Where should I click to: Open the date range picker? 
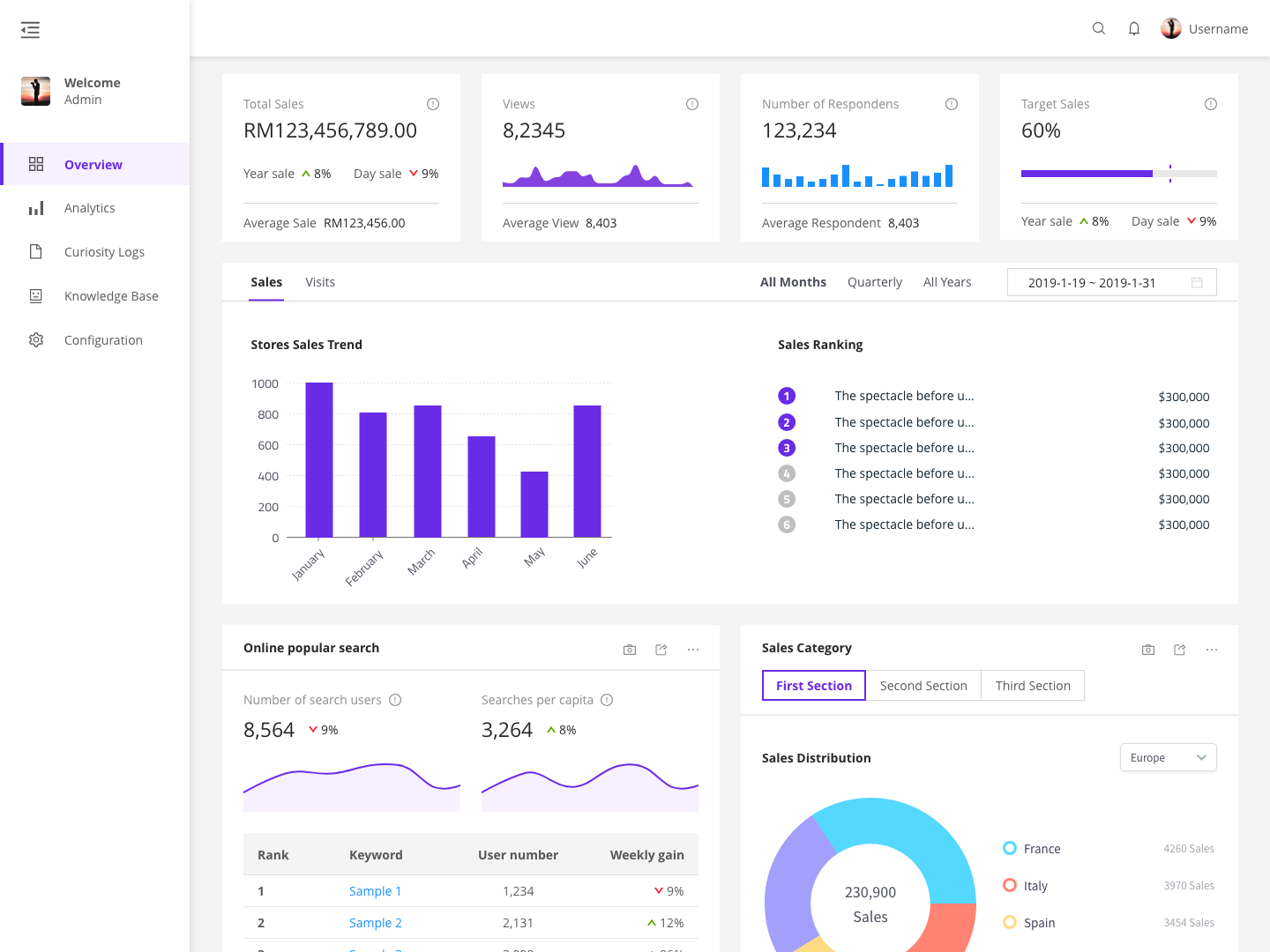[1111, 282]
